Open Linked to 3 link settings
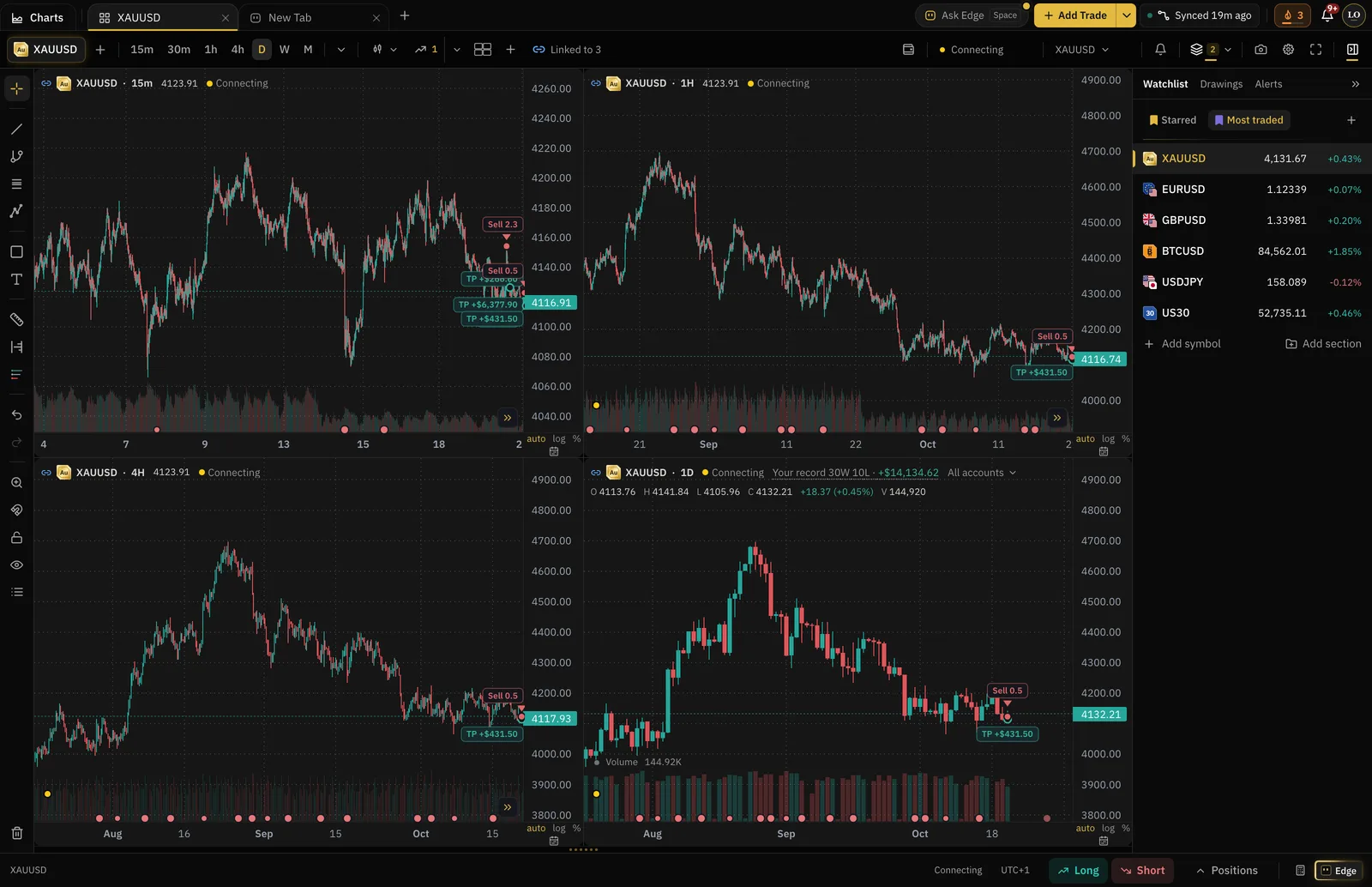 point(567,50)
